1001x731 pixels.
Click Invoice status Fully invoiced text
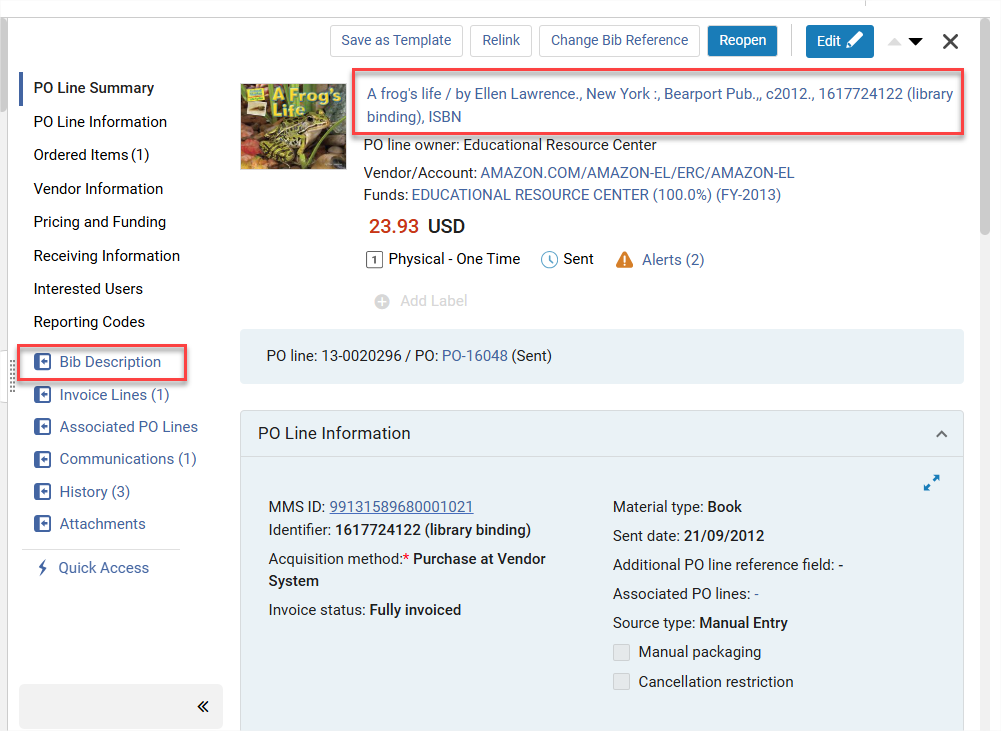[x=365, y=610]
